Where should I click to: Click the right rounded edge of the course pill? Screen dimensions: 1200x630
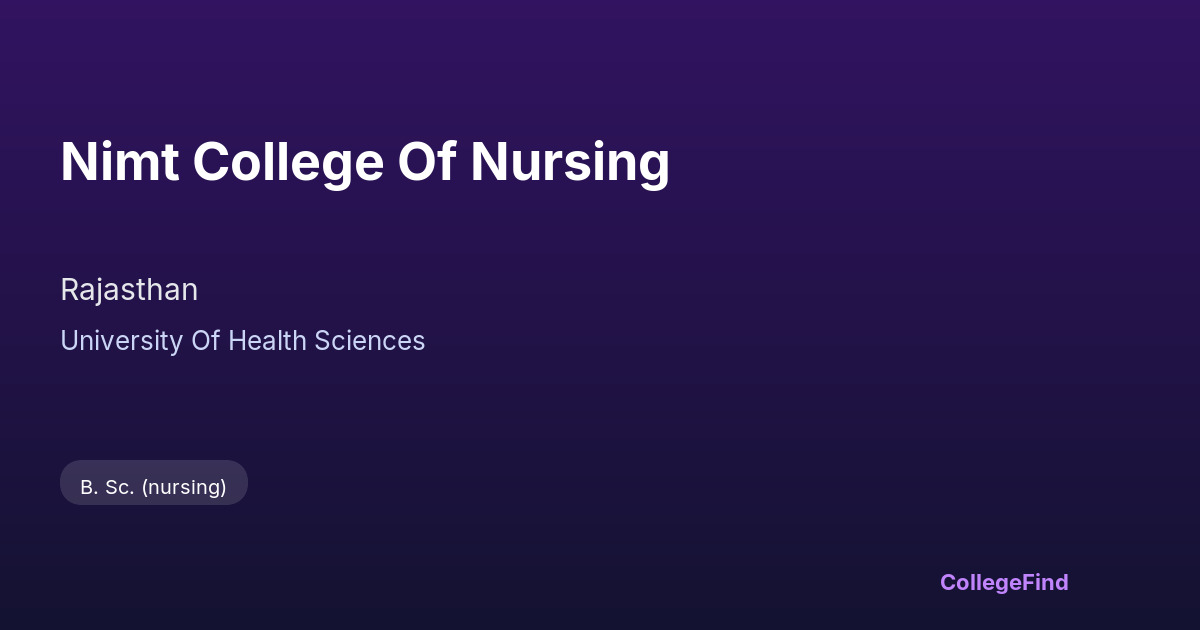tap(241, 483)
